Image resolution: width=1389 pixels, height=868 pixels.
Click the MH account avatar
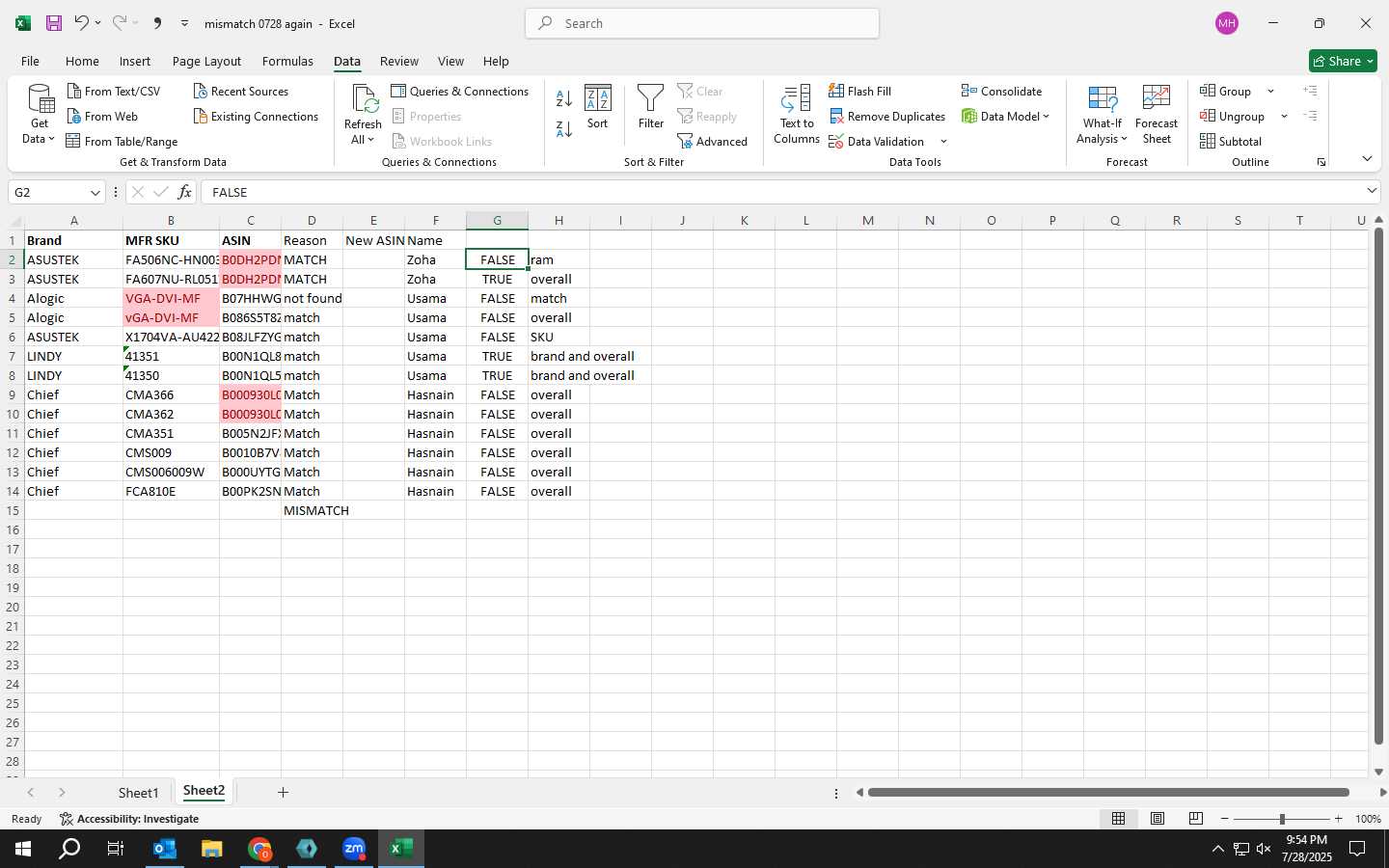click(1227, 23)
